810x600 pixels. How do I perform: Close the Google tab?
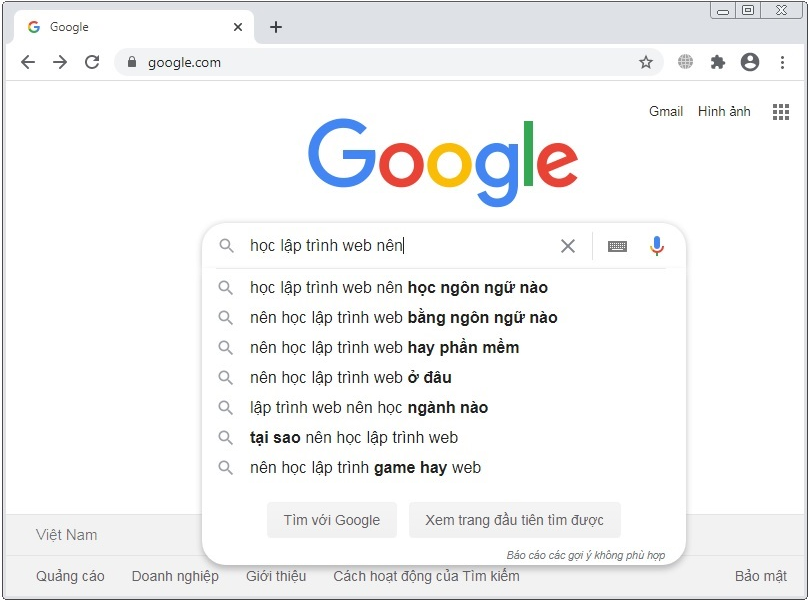[238, 27]
